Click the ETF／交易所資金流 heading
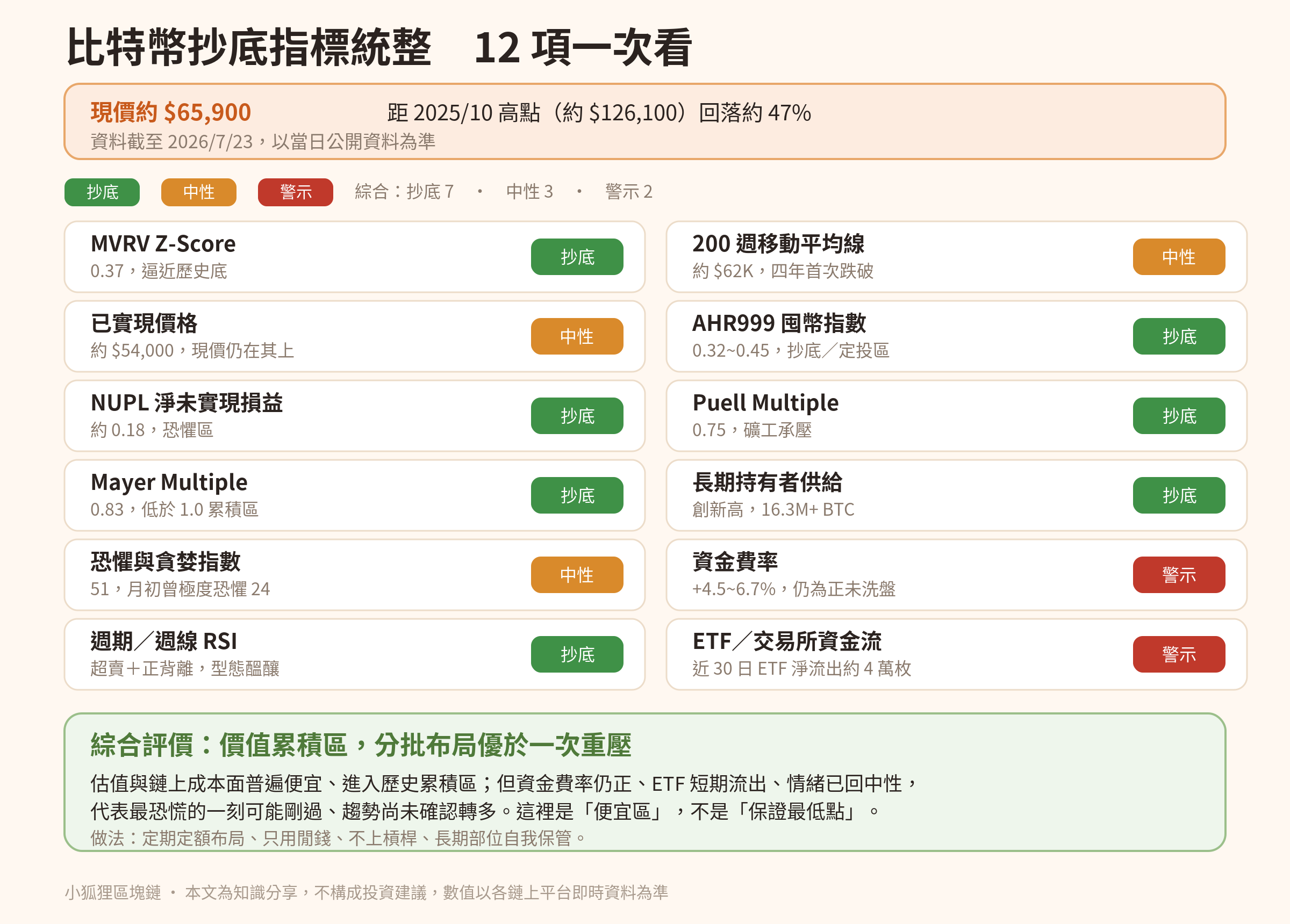The width and height of the screenshot is (1290, 924). coord(786,642)
